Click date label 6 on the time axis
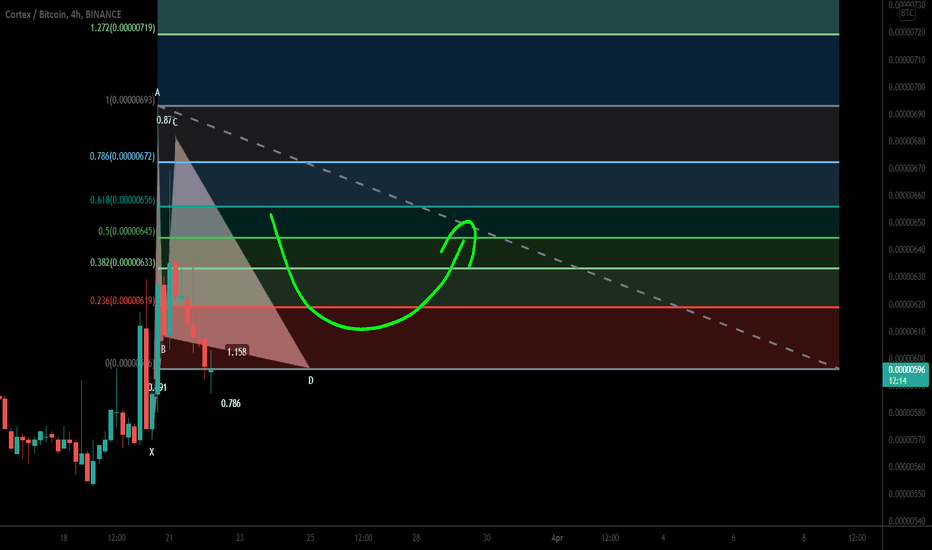The image size is (932, 550). [733, 538]
